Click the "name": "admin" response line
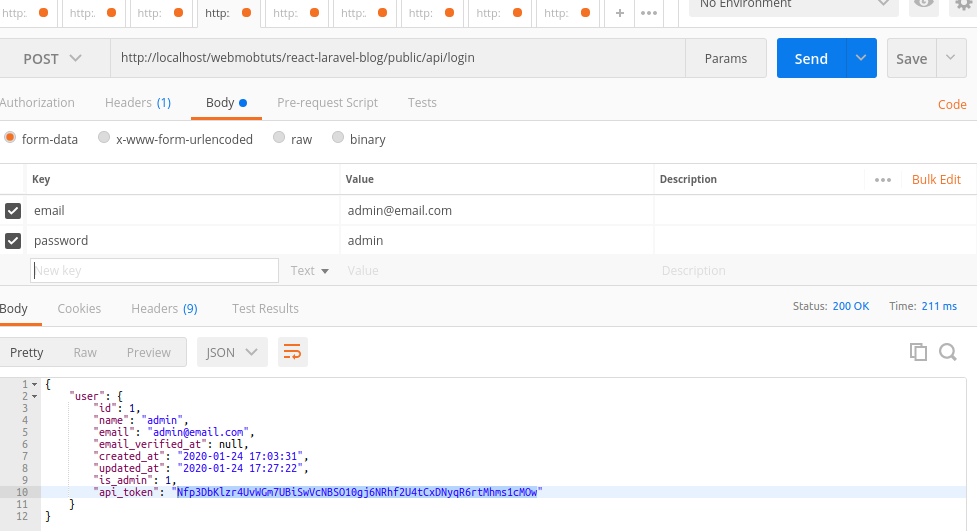The image size is (977, 531). coord(140,420)
